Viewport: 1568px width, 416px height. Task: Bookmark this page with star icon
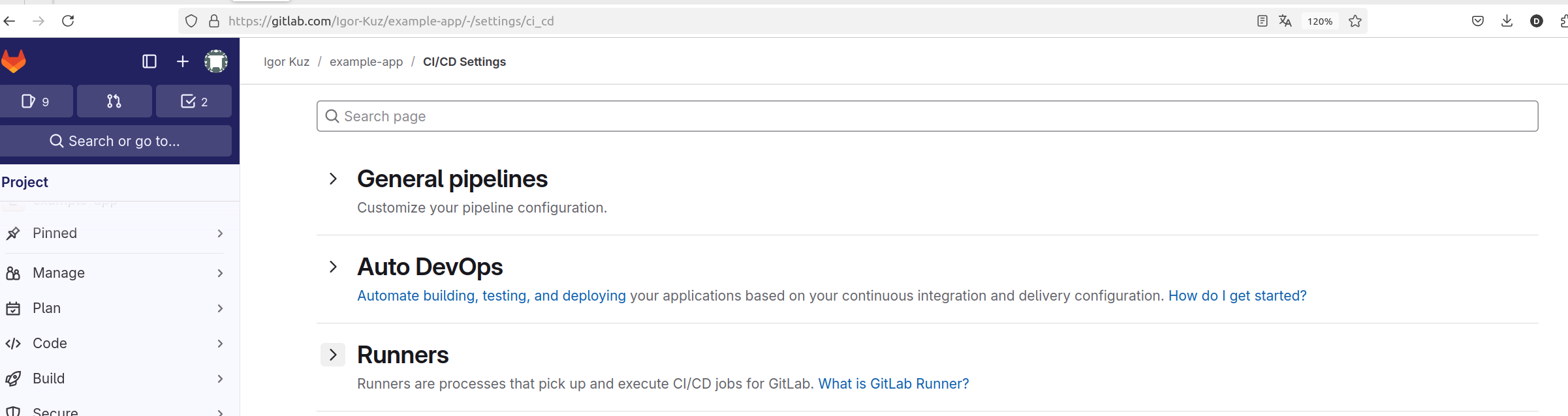coord(1355,21)
